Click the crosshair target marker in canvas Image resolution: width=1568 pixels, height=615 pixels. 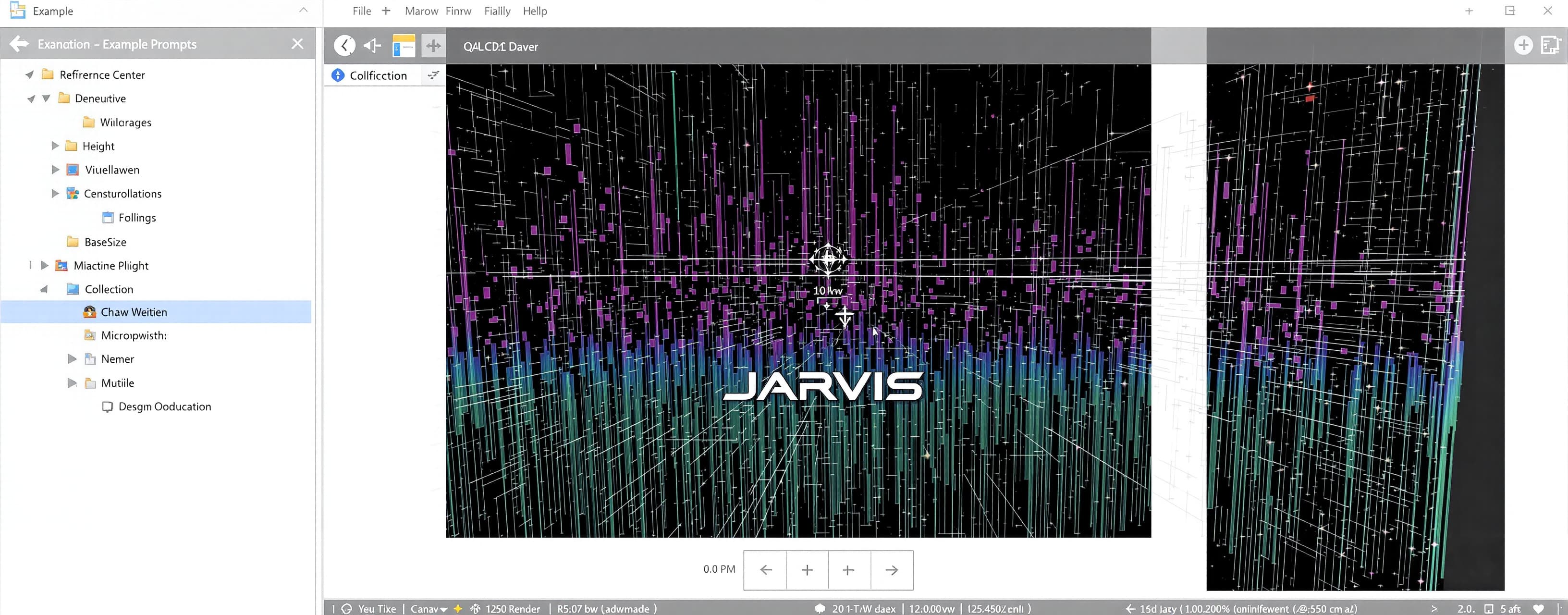coord(828,259)
